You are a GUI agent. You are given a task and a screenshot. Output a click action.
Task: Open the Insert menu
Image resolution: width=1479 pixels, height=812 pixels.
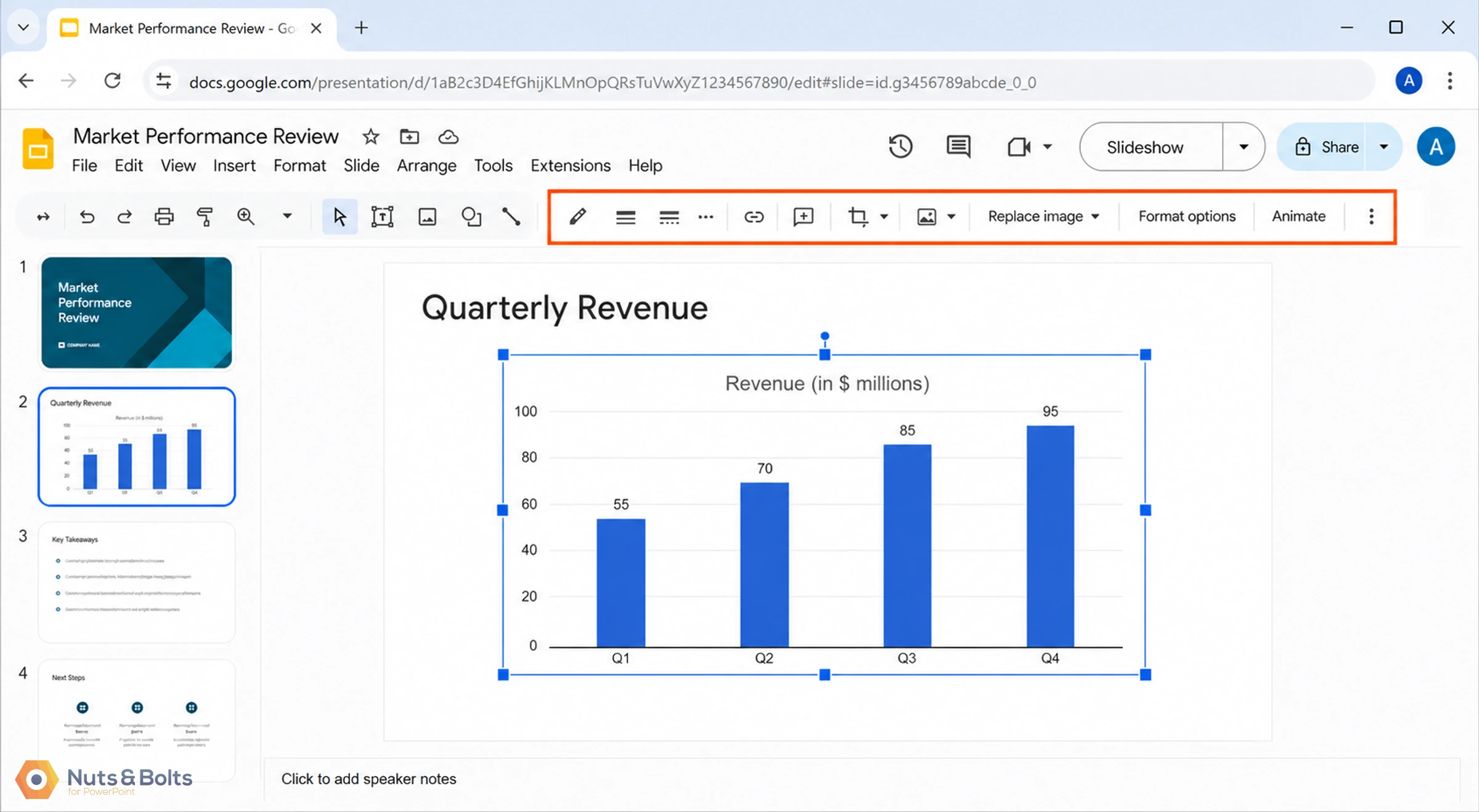(234, 166)
